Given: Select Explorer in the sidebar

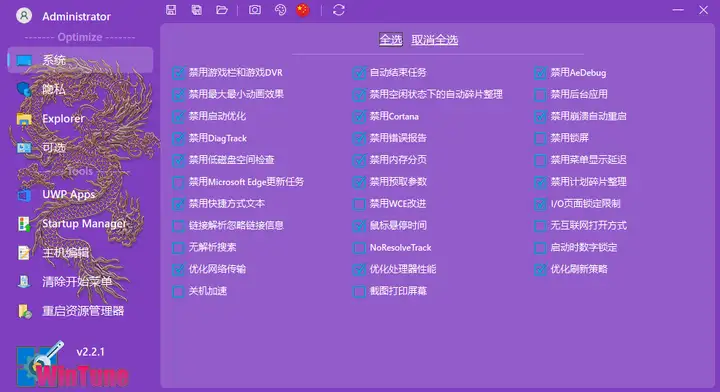Looking at the screenshot, I should click(63, 118).
